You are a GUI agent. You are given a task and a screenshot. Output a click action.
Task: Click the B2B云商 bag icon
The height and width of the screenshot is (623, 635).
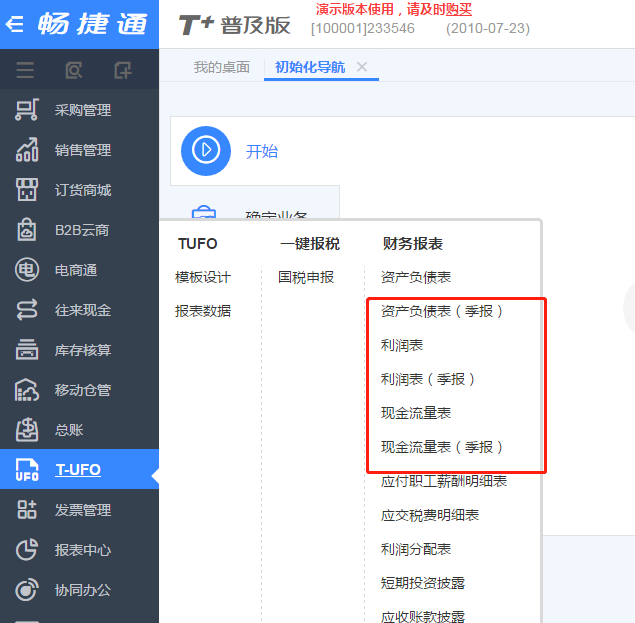[27, 230]
